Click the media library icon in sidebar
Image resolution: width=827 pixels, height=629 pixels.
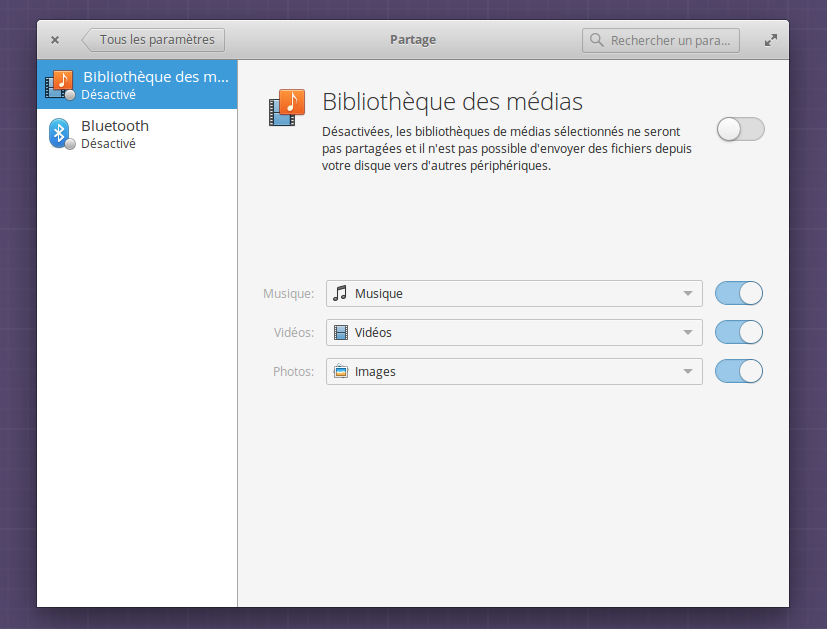pos(60,84)
